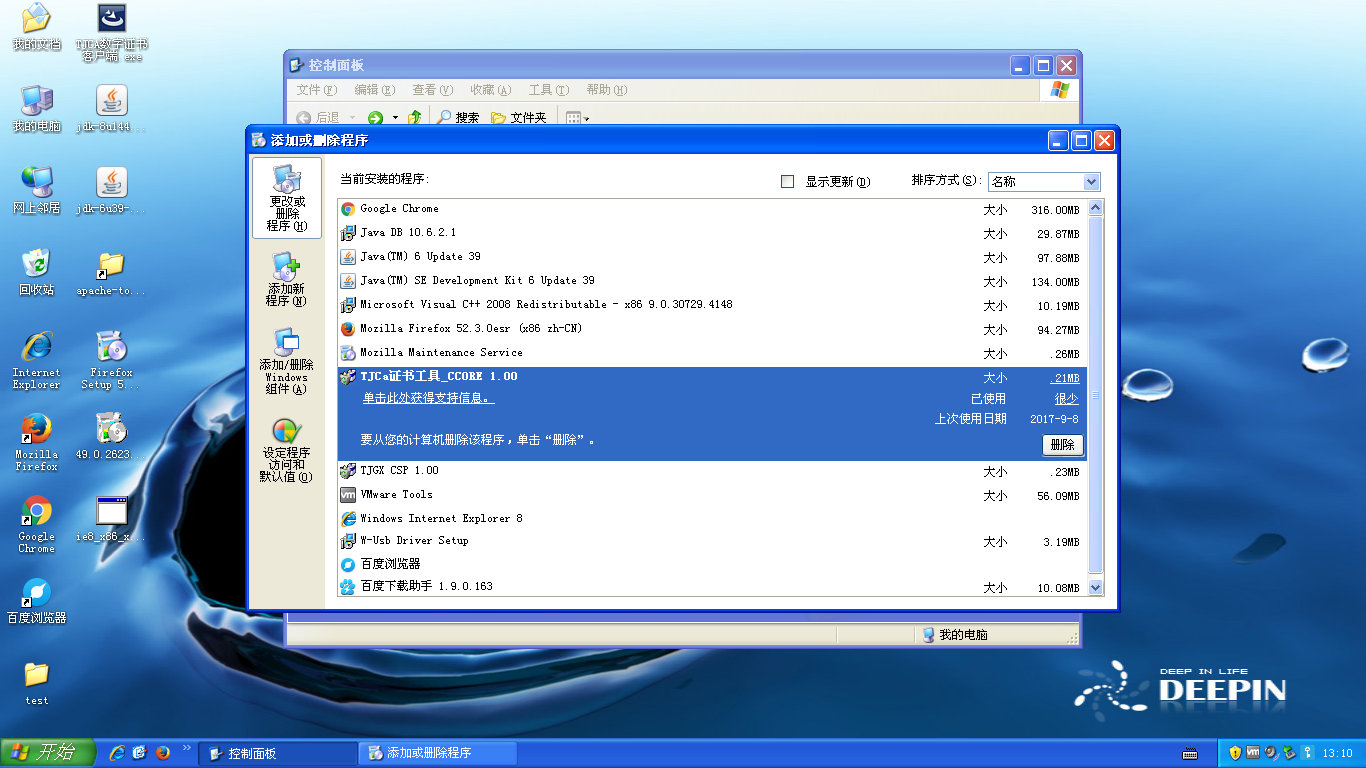Click the clock in system tray

tap(1337, 753)
